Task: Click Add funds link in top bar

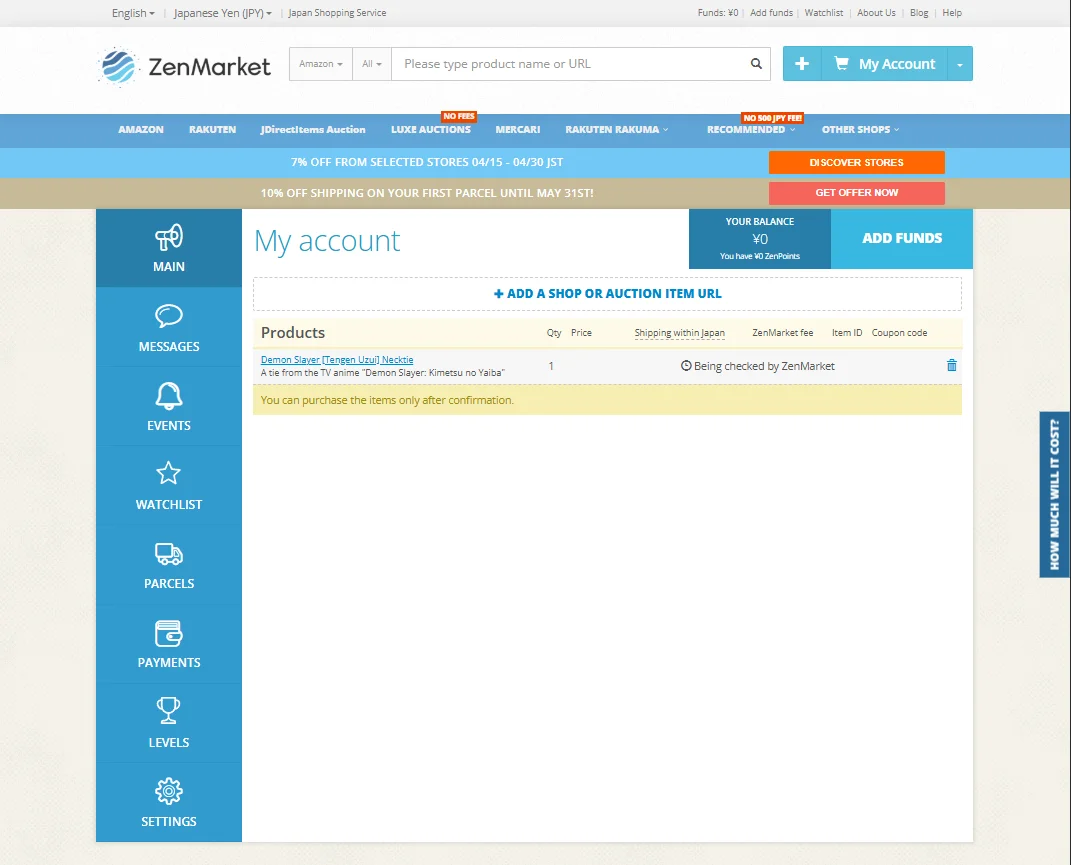Action: point(771,13)
